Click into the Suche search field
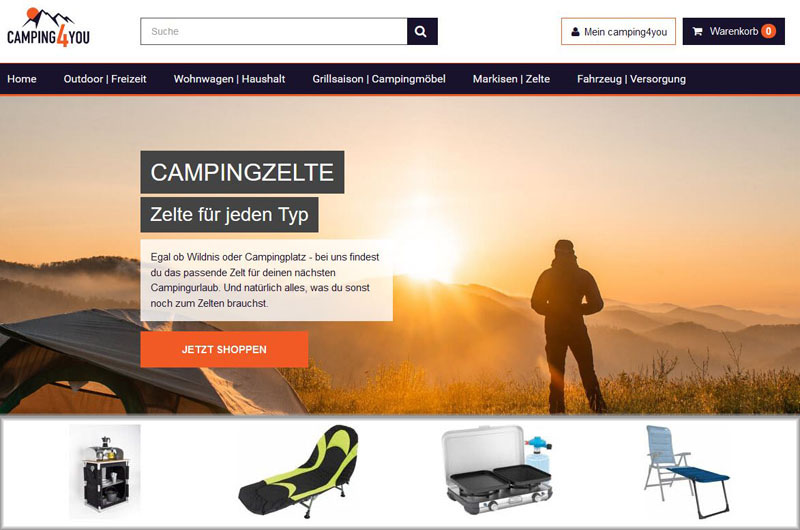This screenshot has width=800, height=530. click(x=274, y=32)
